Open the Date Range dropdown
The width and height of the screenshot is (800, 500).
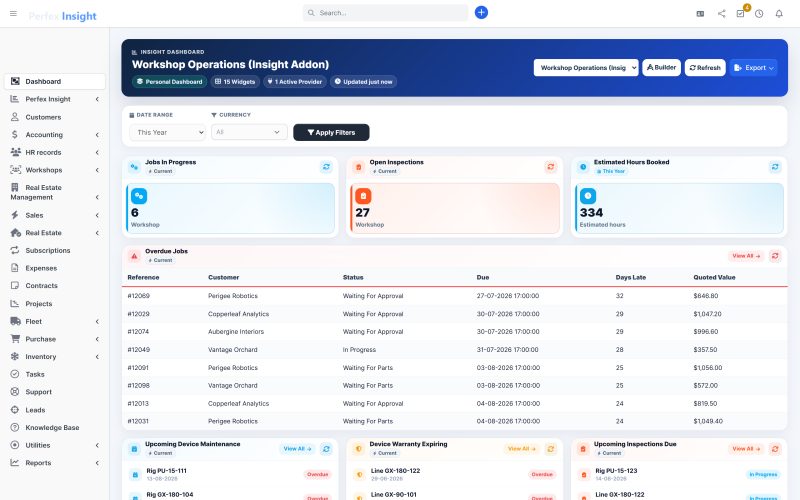[x=167, y=132]
